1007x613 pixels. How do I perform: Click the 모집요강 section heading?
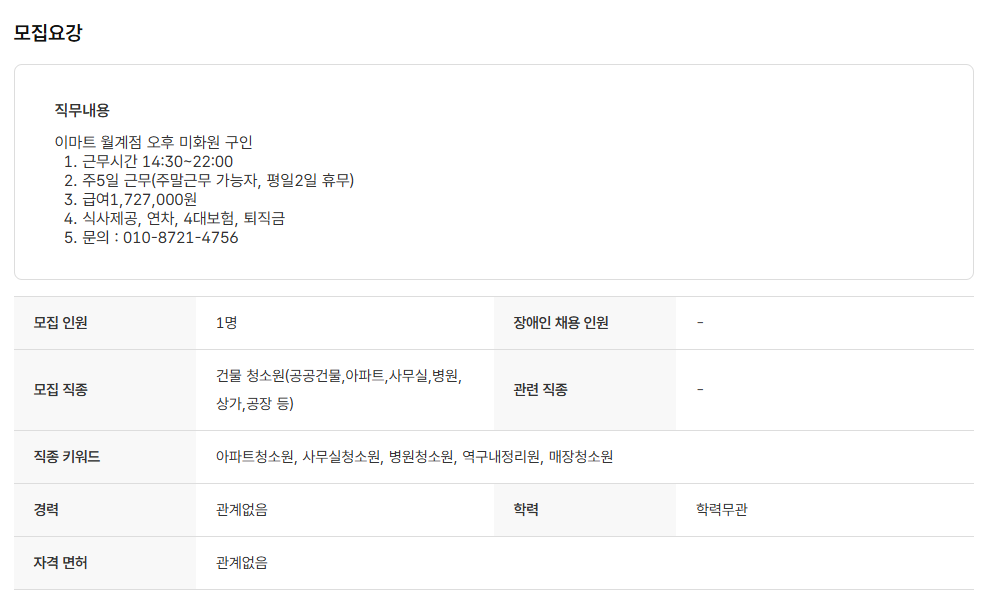click(x=48, y=33)
